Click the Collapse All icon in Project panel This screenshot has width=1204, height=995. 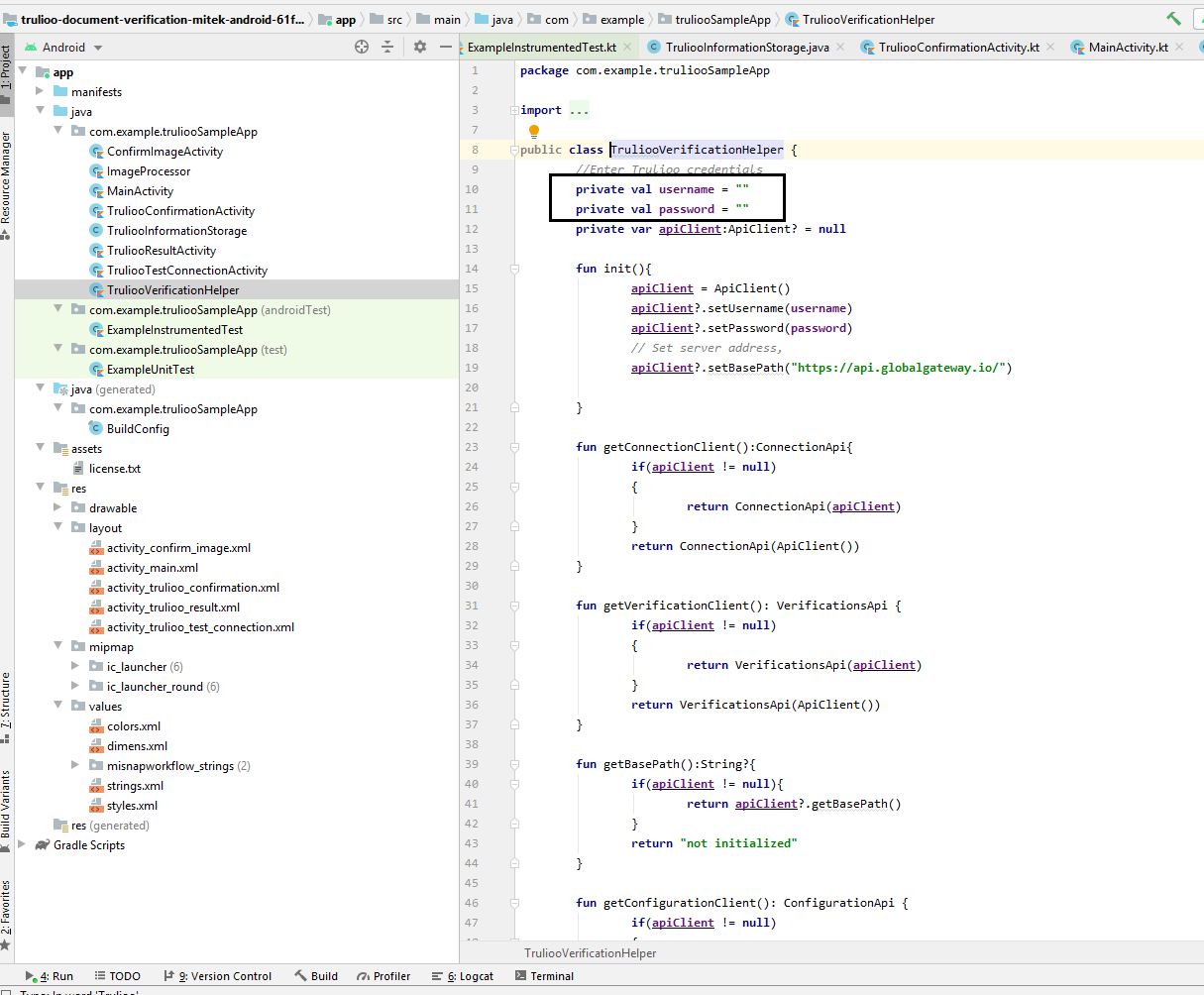(387, 47)
